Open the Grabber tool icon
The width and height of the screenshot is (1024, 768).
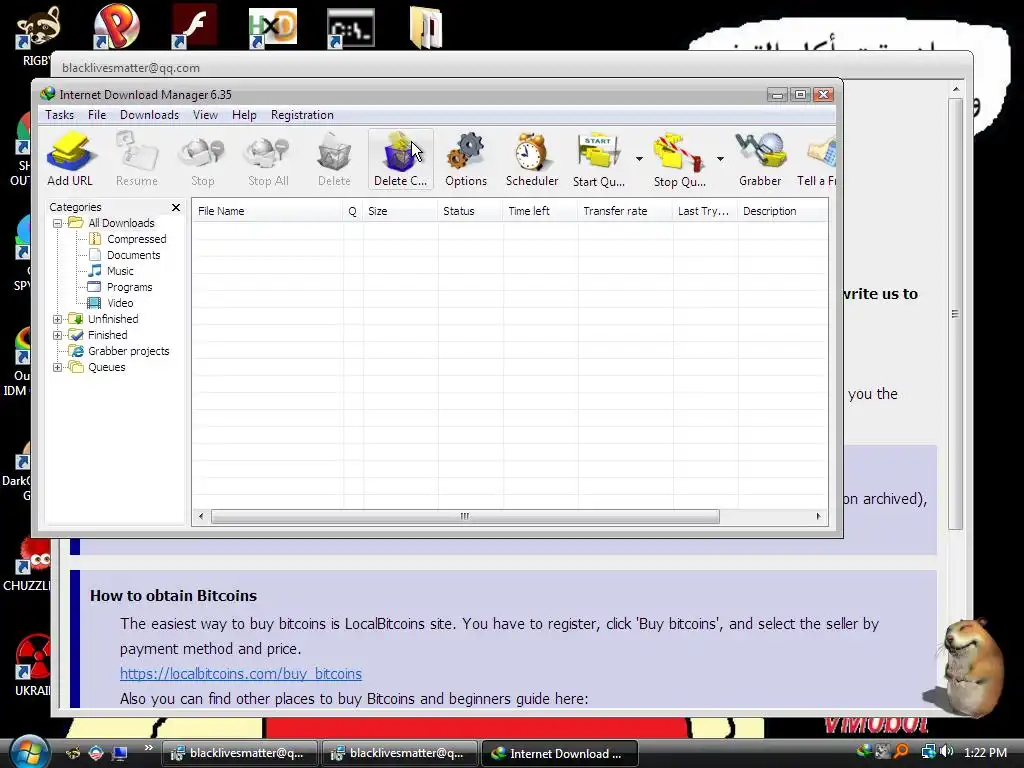760,159
